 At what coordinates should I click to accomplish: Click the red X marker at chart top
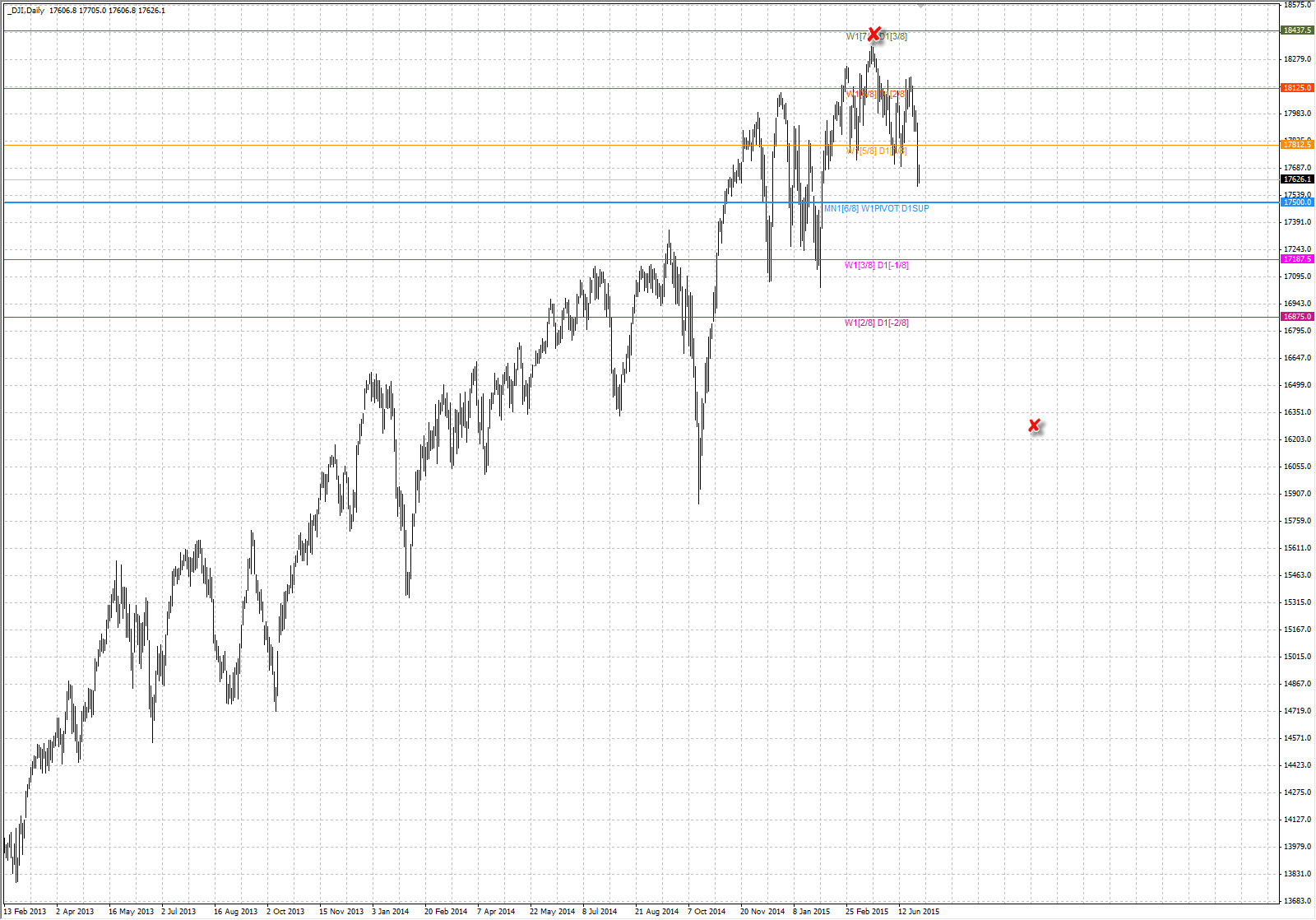coord(874,35)
